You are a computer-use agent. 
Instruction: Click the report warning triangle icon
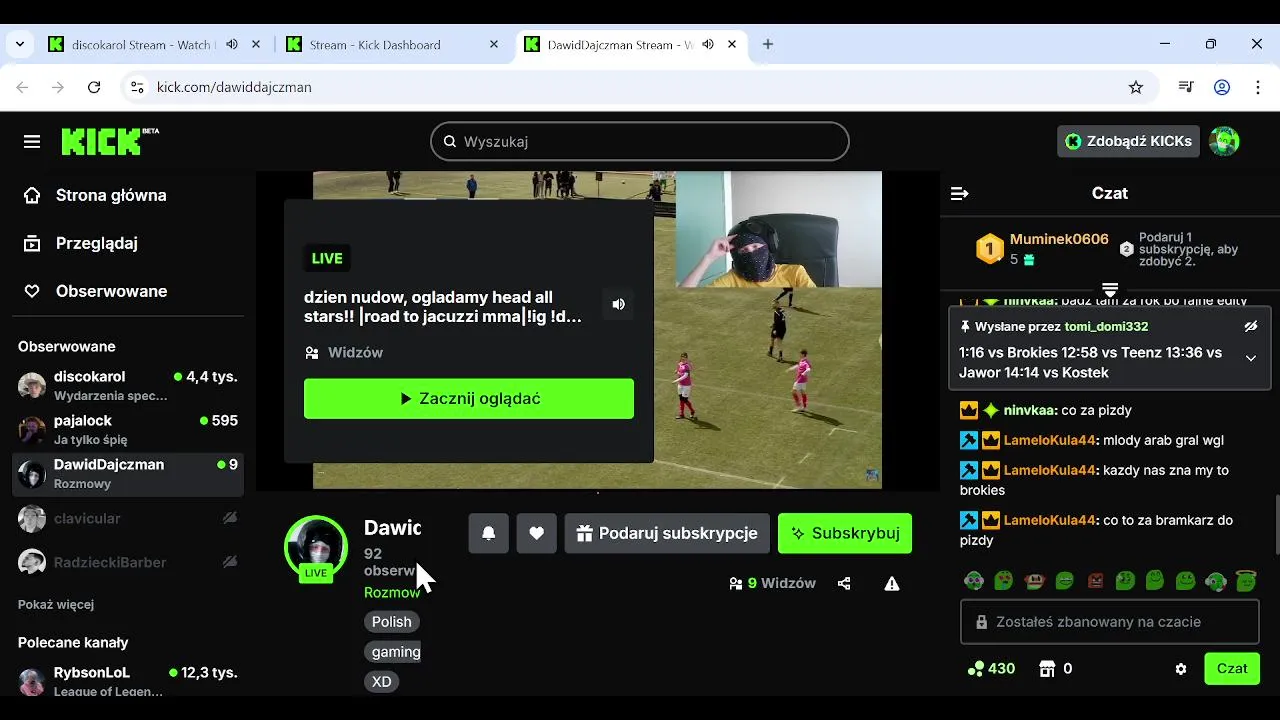[892, 583]
